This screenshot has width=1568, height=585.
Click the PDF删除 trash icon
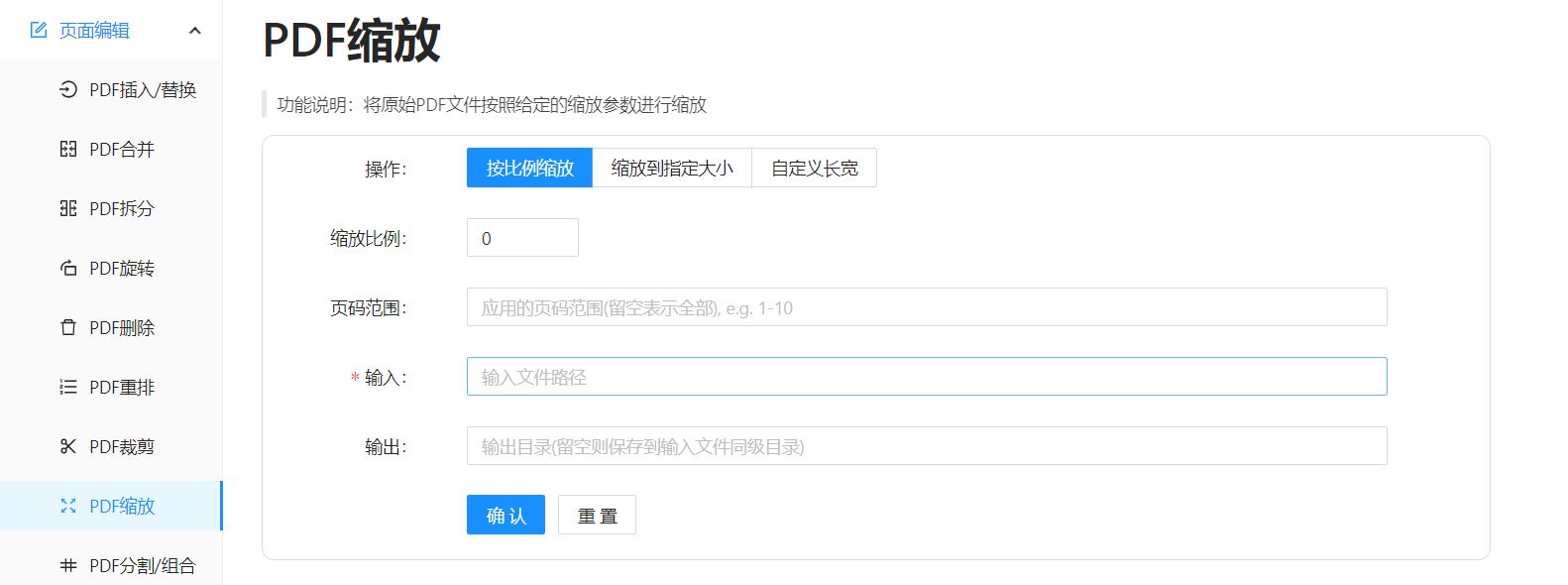pos(68,327)
